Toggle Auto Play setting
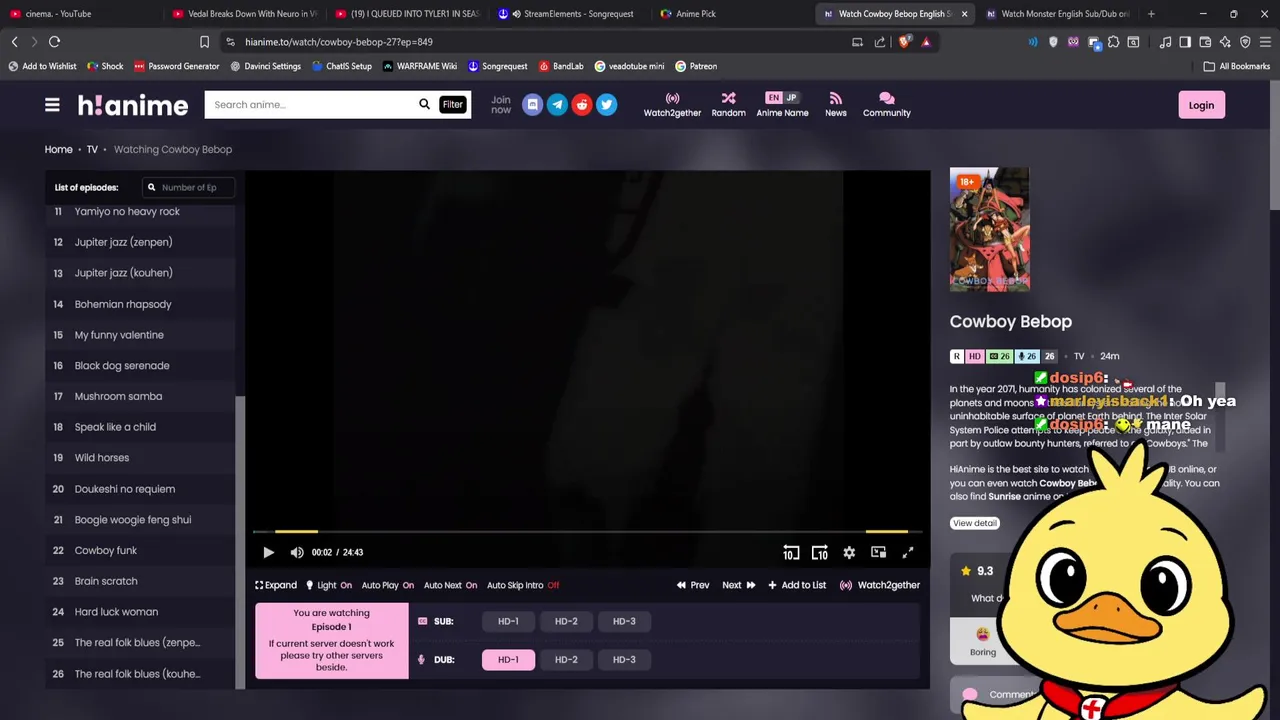This screenshot has height=720, width=1280. click(x=388, y=585)
